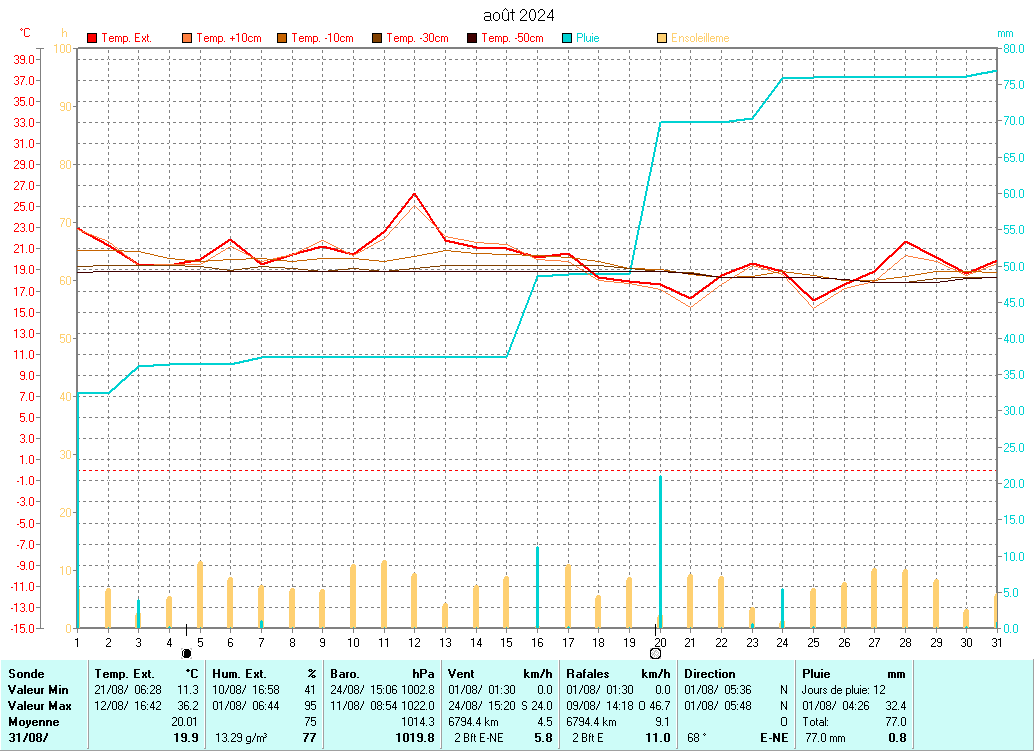Click the cyan Pluie legend swatch
This screenshot has width=1034, height=751.
pyautogui.click(x=567, y=38)
